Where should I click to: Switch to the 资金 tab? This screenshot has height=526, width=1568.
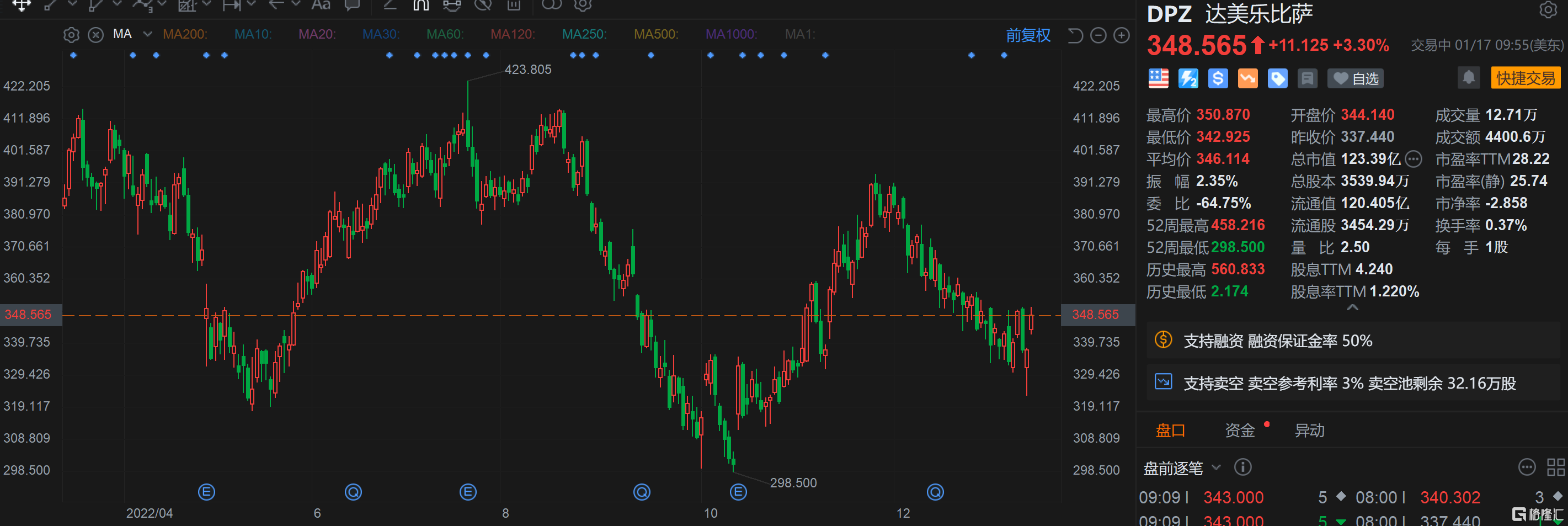pos(1239,431)
